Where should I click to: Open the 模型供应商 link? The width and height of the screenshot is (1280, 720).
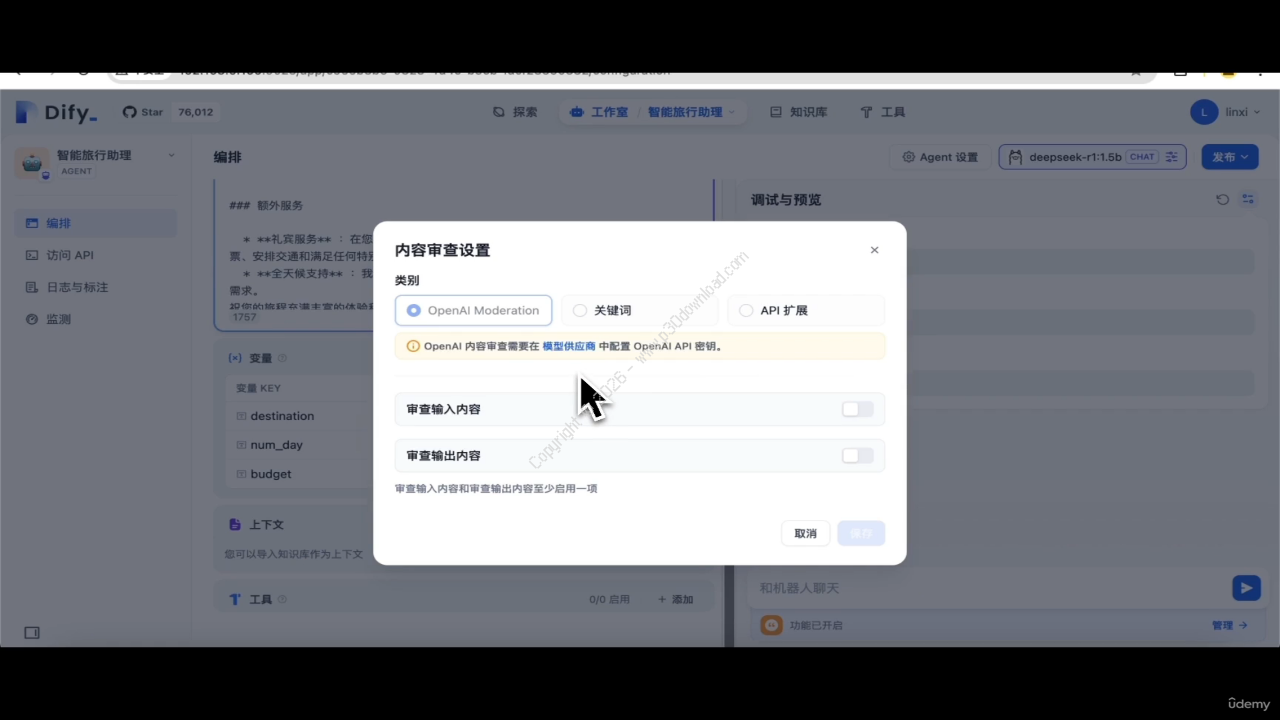click(568, 346)
